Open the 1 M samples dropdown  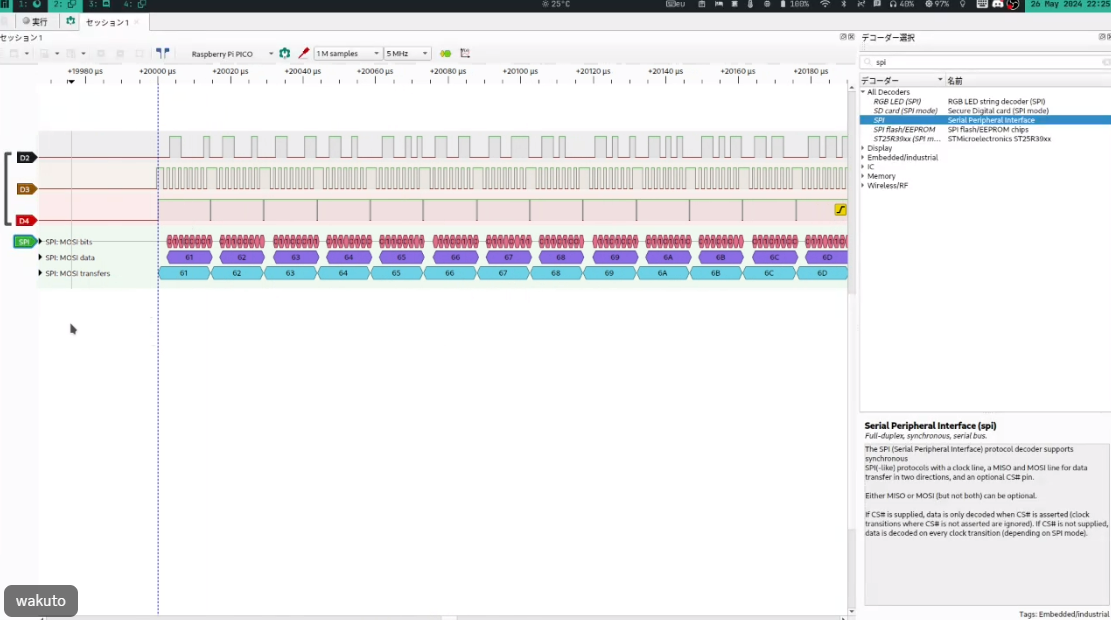pos(347,54)
